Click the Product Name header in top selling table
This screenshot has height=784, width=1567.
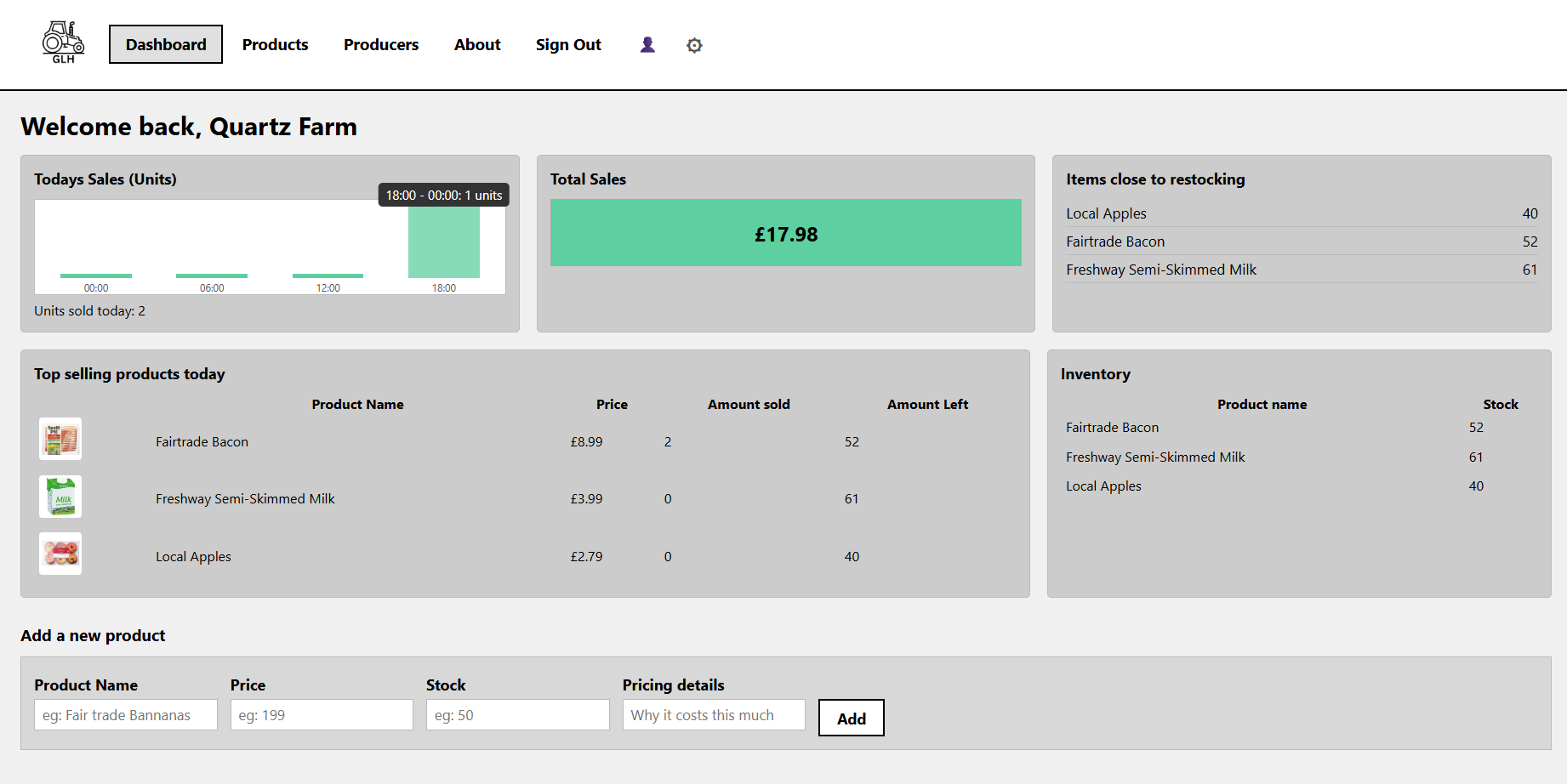[357, 405]
